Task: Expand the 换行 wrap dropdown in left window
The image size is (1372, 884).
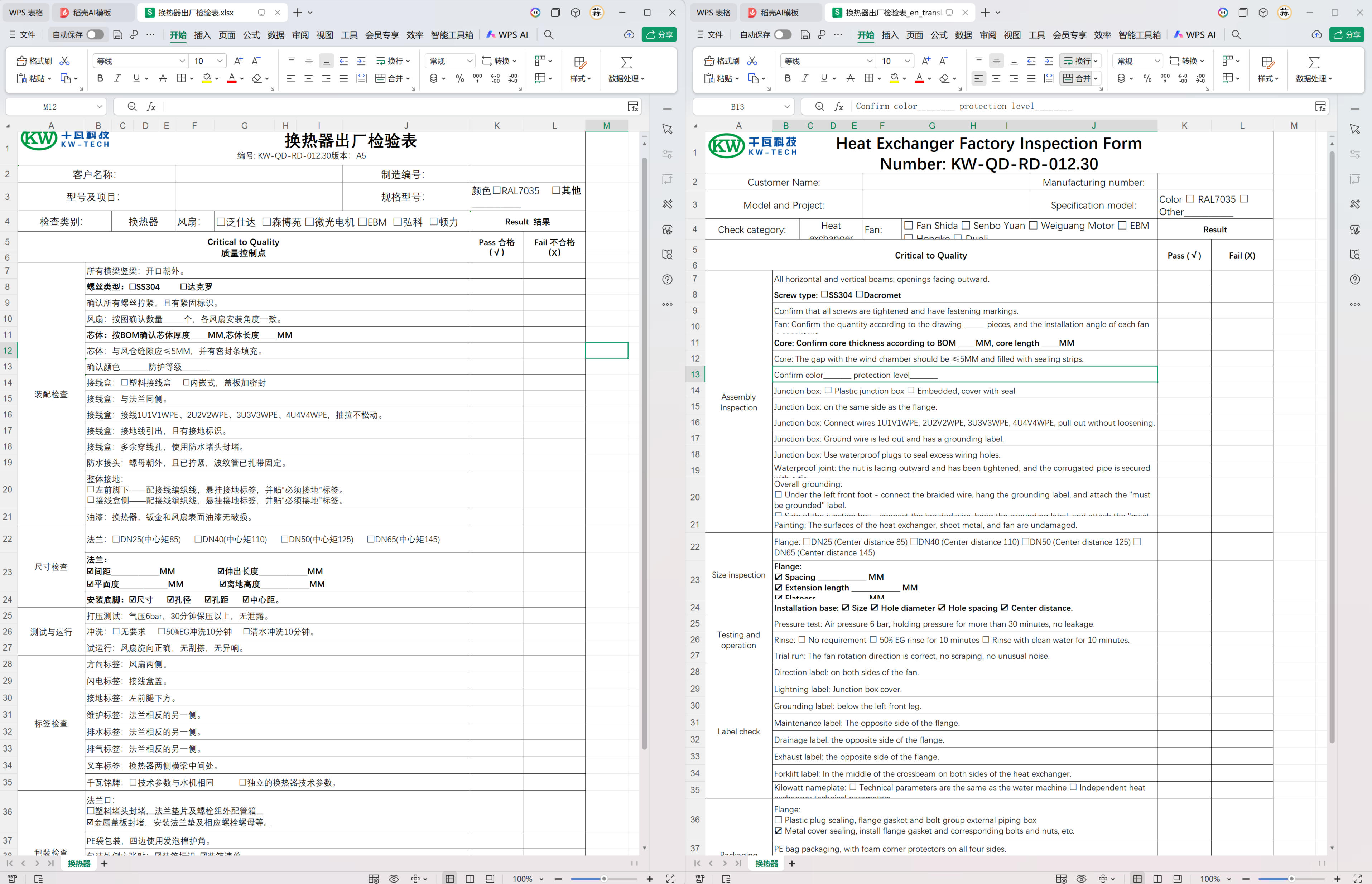Action: pos(408,61)
